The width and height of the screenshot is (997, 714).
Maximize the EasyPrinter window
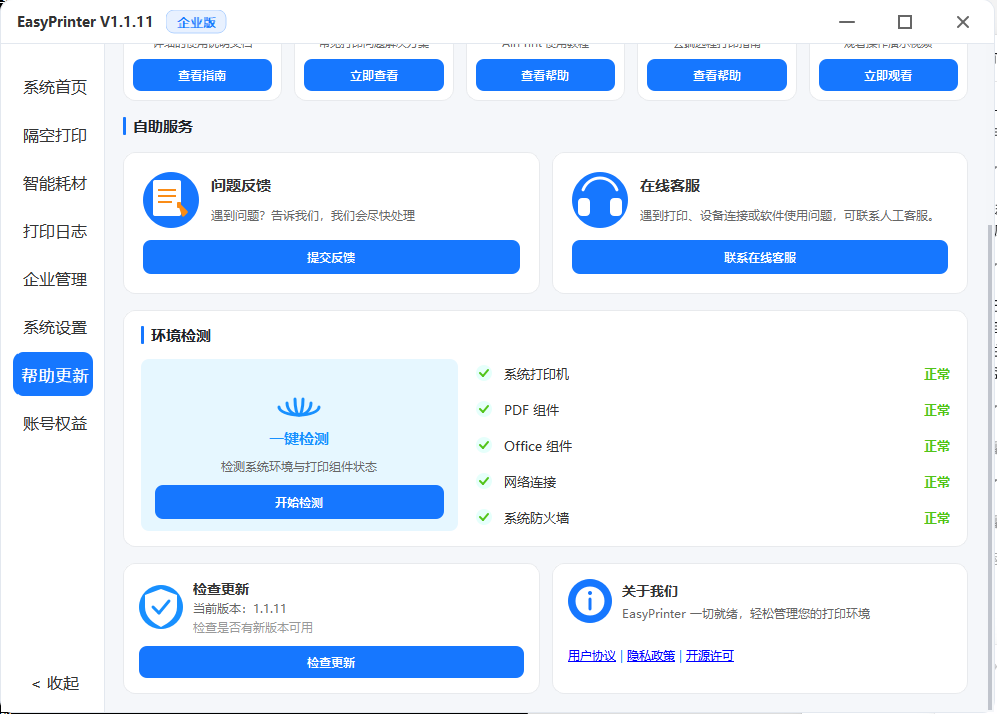tap(905, 22)
